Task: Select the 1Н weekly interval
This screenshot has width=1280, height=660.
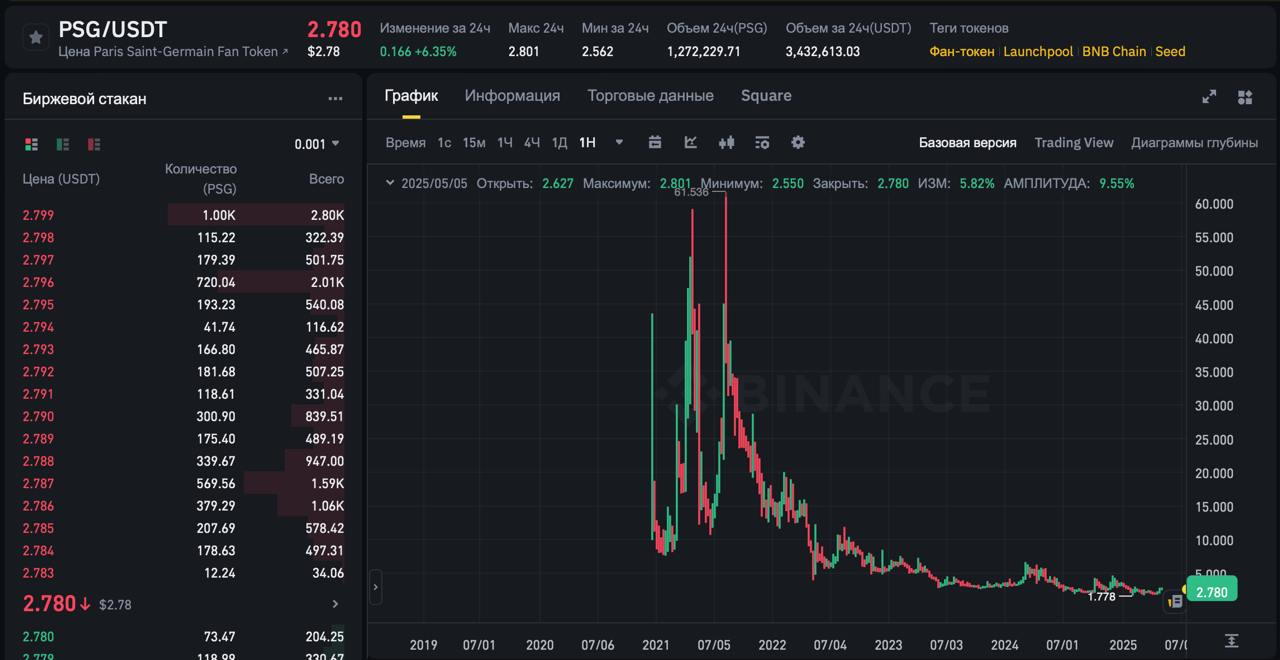Action: click(587, 143)
